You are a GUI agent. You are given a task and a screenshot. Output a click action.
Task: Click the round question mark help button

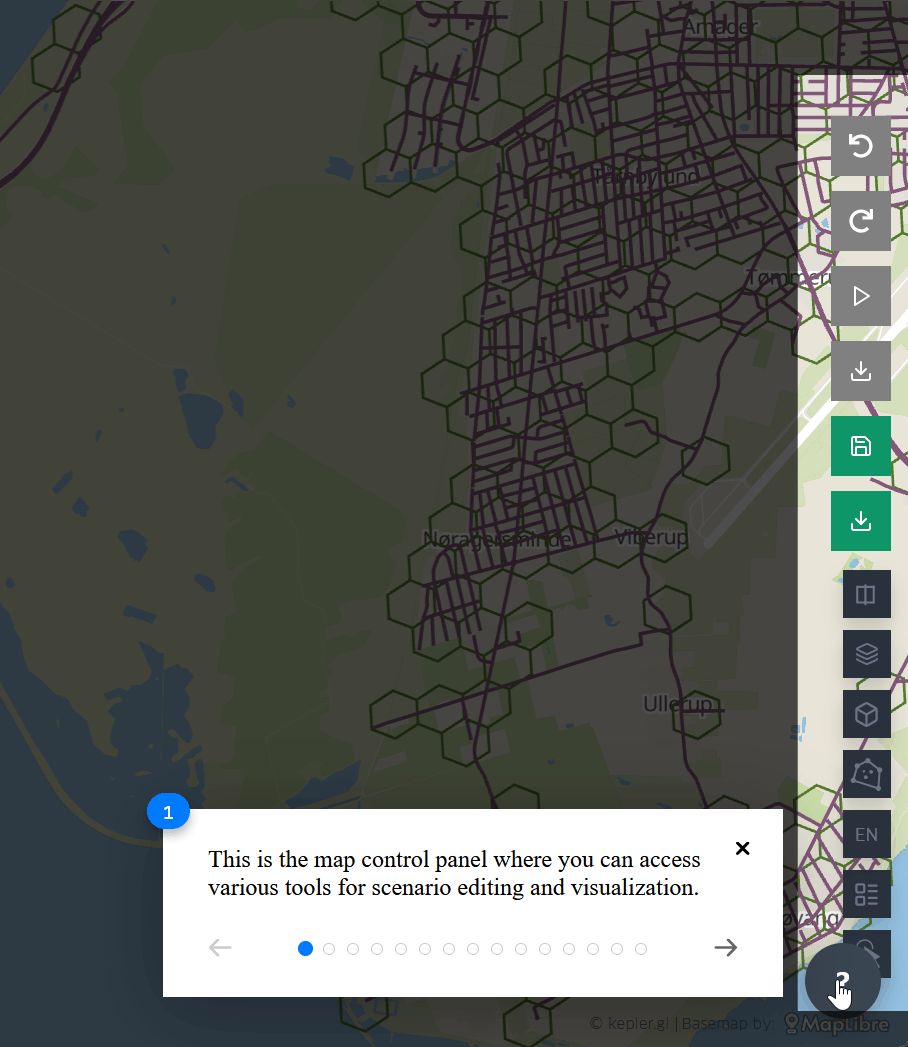pos(842,982)
